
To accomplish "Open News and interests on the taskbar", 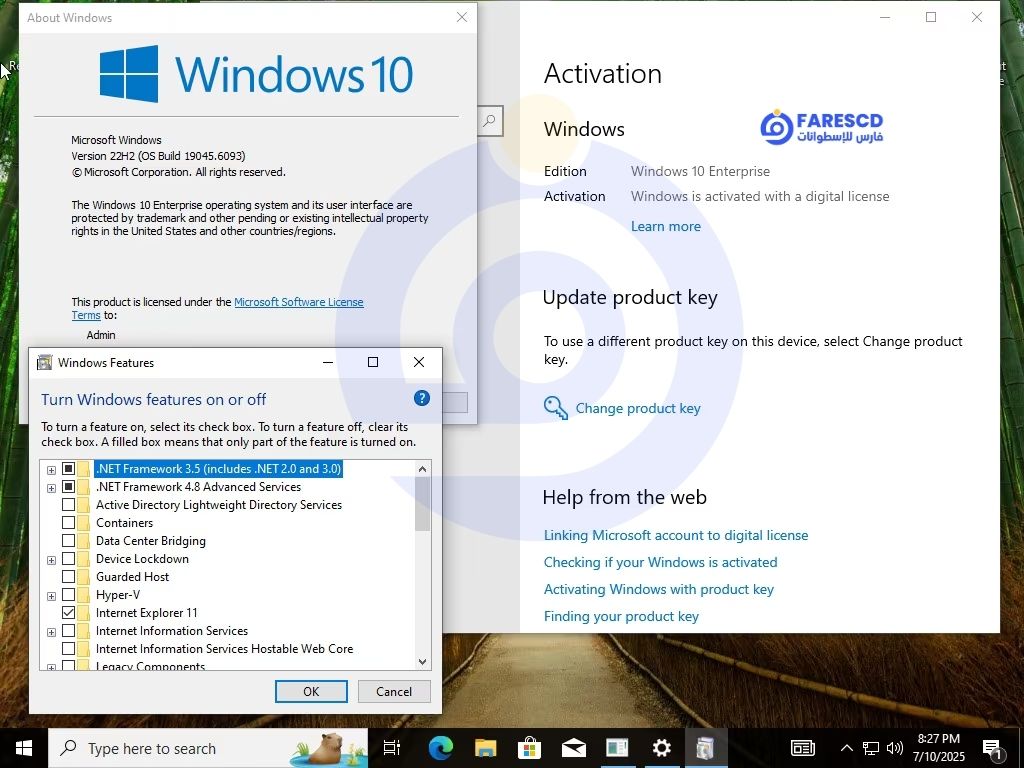I will pos(803,748).
